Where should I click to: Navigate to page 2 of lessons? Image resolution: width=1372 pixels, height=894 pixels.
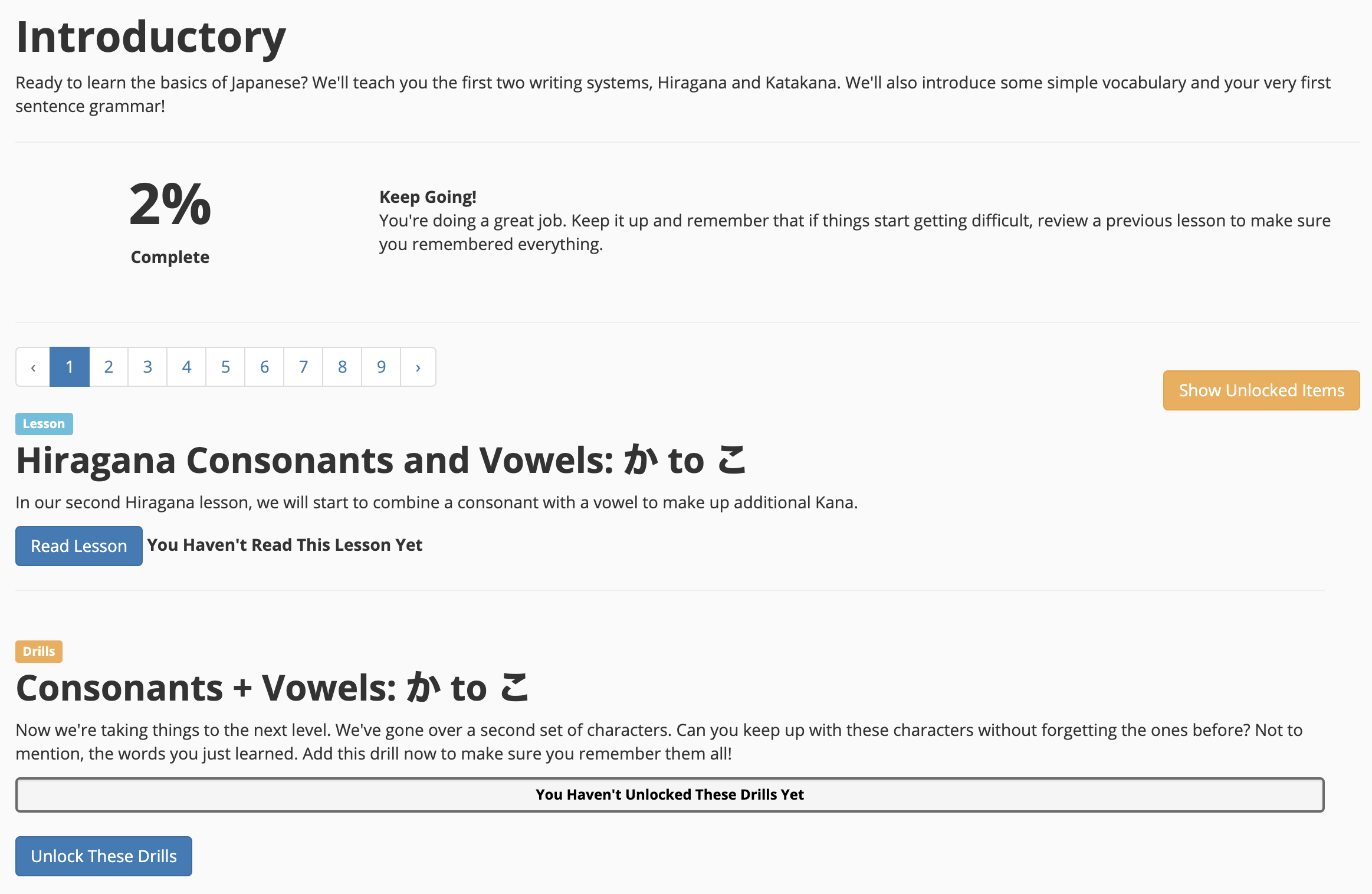(x=108, y=366)
